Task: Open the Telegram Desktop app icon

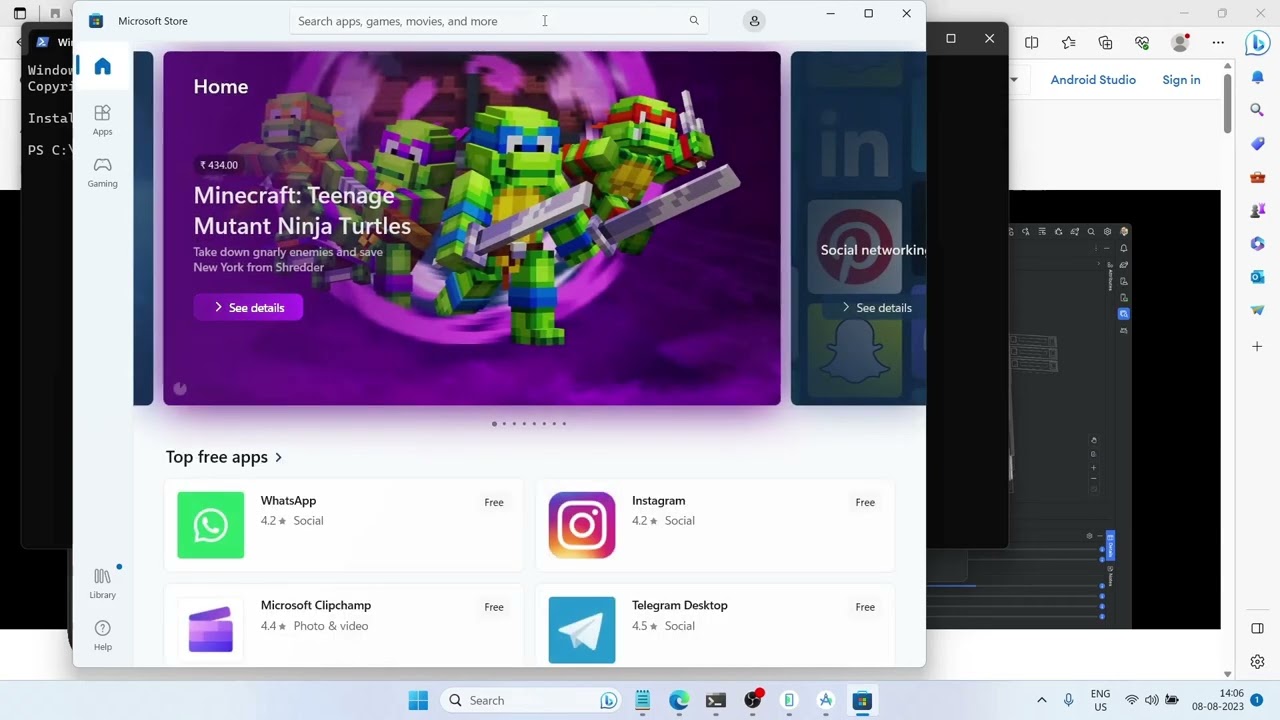Action: pos(582,630)
